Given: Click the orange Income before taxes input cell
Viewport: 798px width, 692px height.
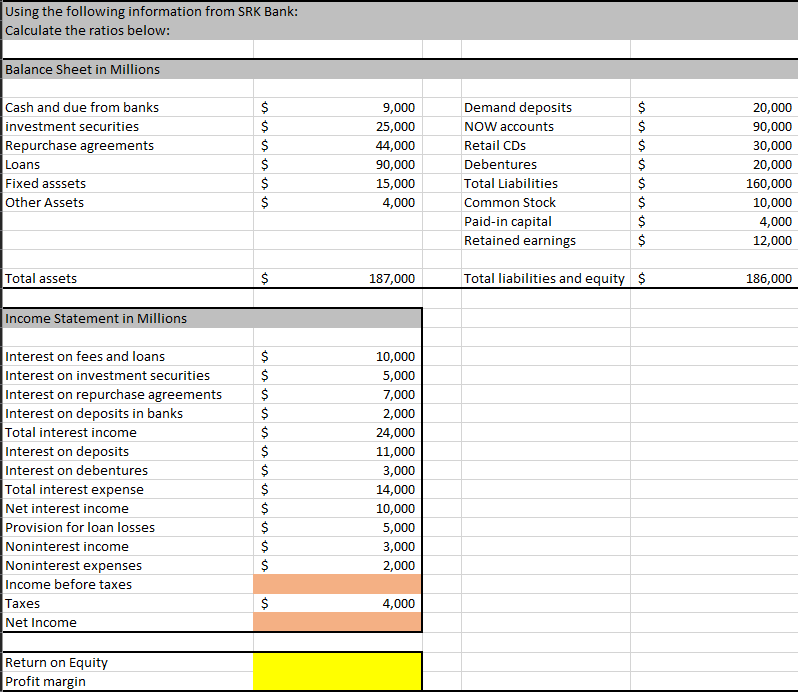Looking at the screenshot, I should [338, 584].
